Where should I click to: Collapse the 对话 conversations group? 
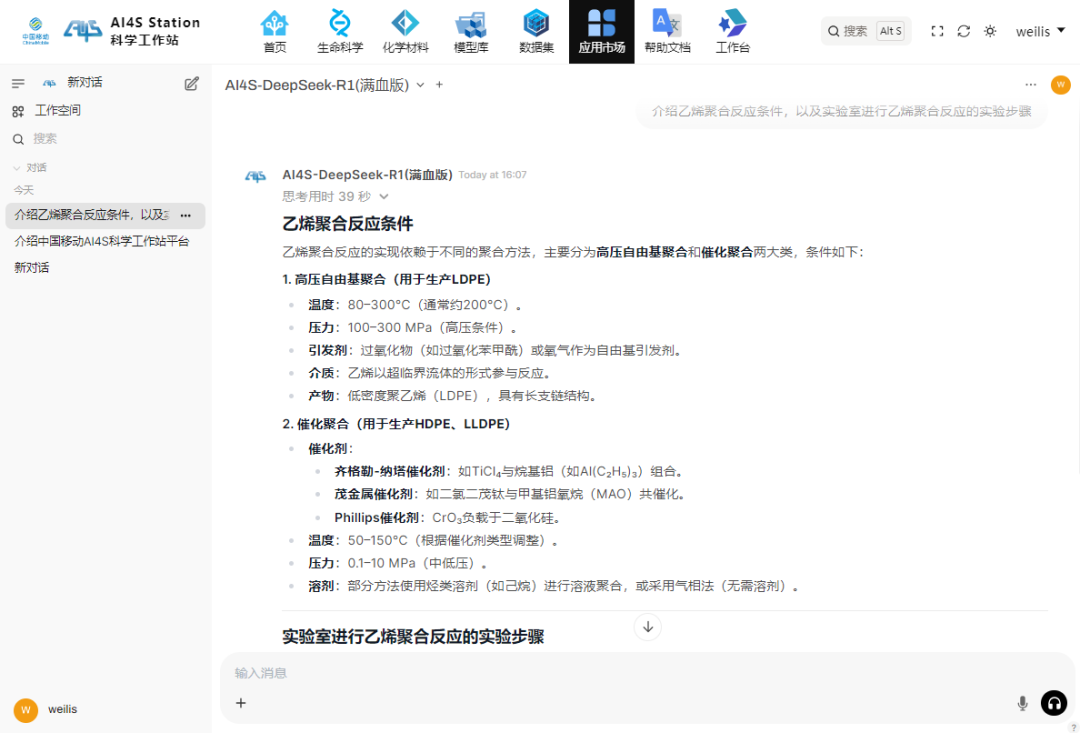[30, 167]
